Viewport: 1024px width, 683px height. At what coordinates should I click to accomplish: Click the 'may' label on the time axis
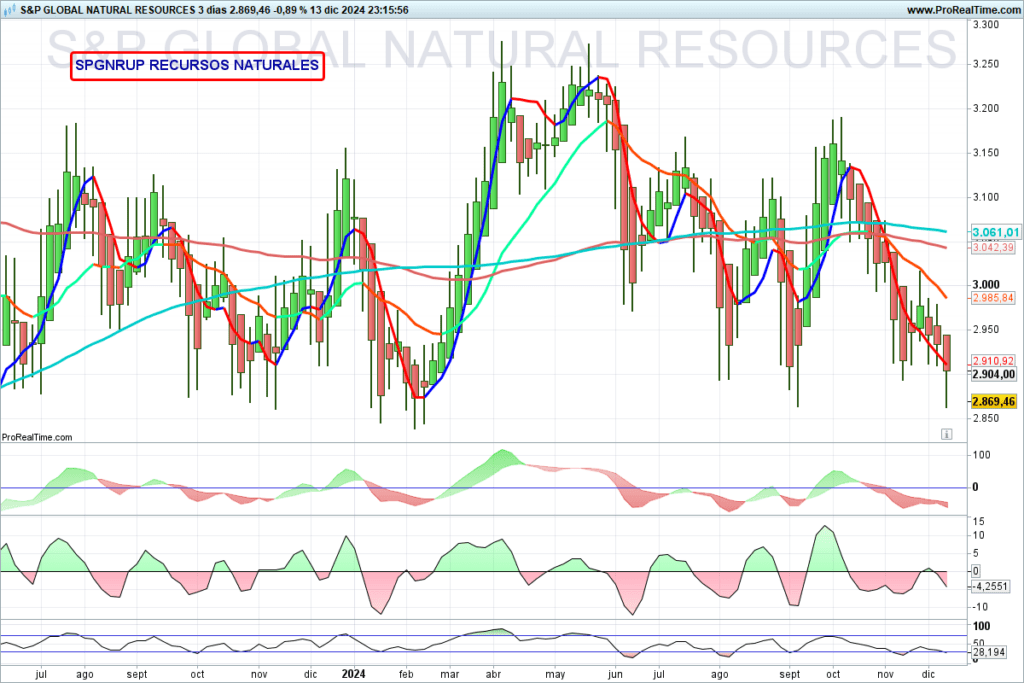(555, 674)
